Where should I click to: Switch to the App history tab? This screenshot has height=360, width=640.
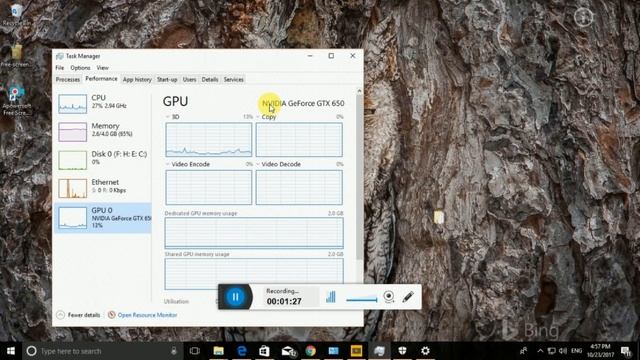coord(137,80)
